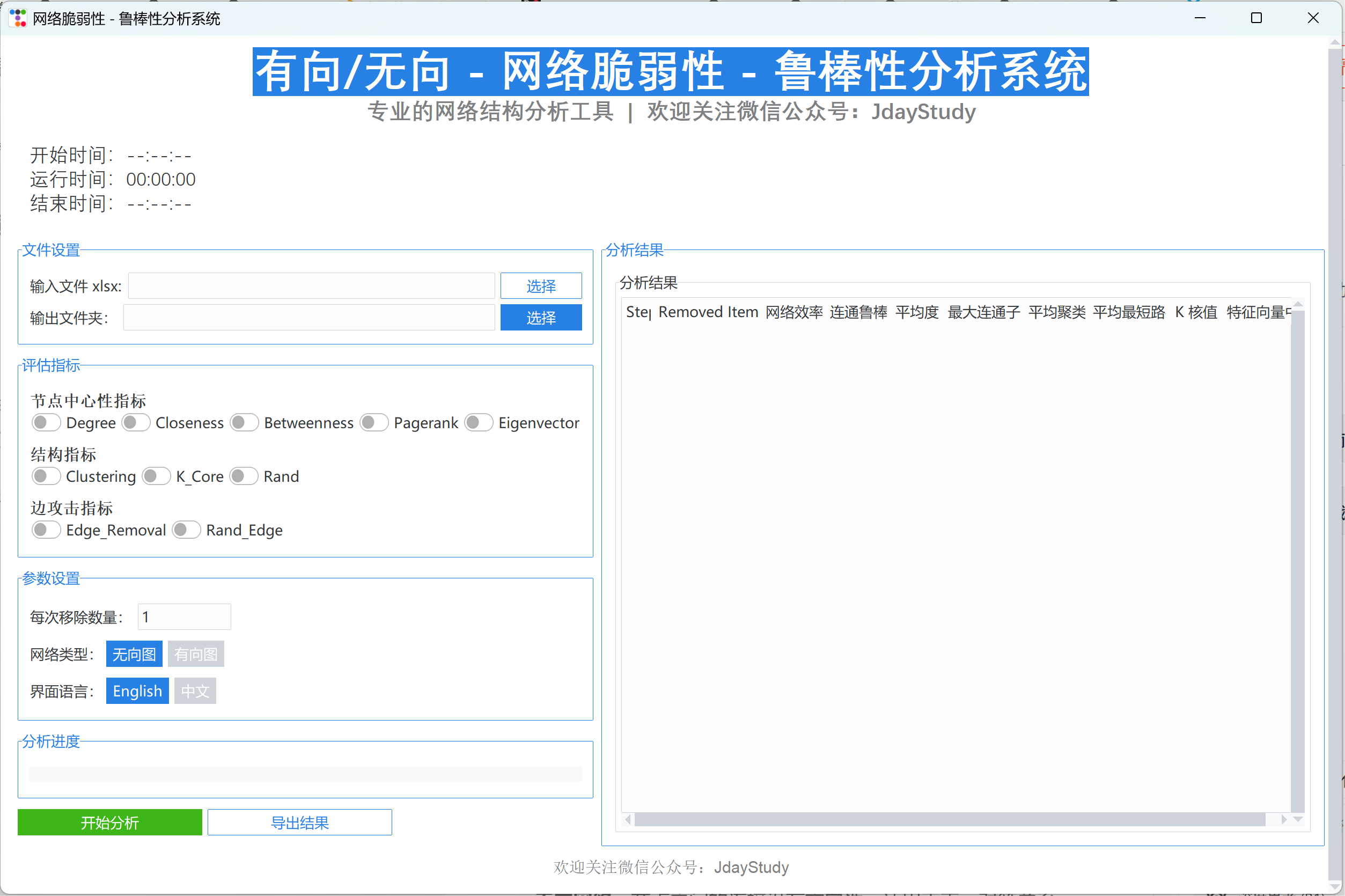Click the 每次移除数量 number field
1345x896 pixels.
click(184, 617)
